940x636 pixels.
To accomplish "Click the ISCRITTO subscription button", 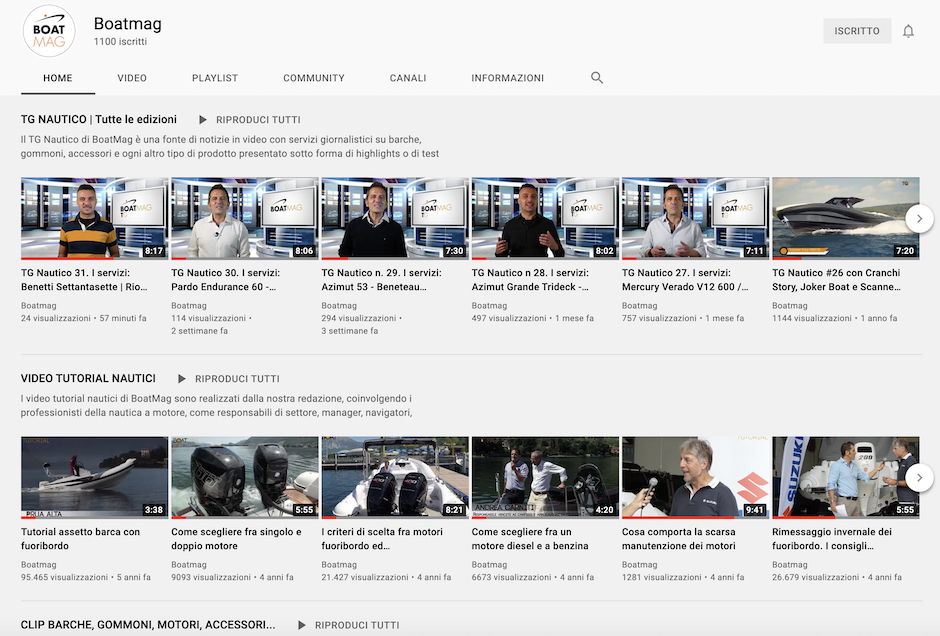I will 857,31.
